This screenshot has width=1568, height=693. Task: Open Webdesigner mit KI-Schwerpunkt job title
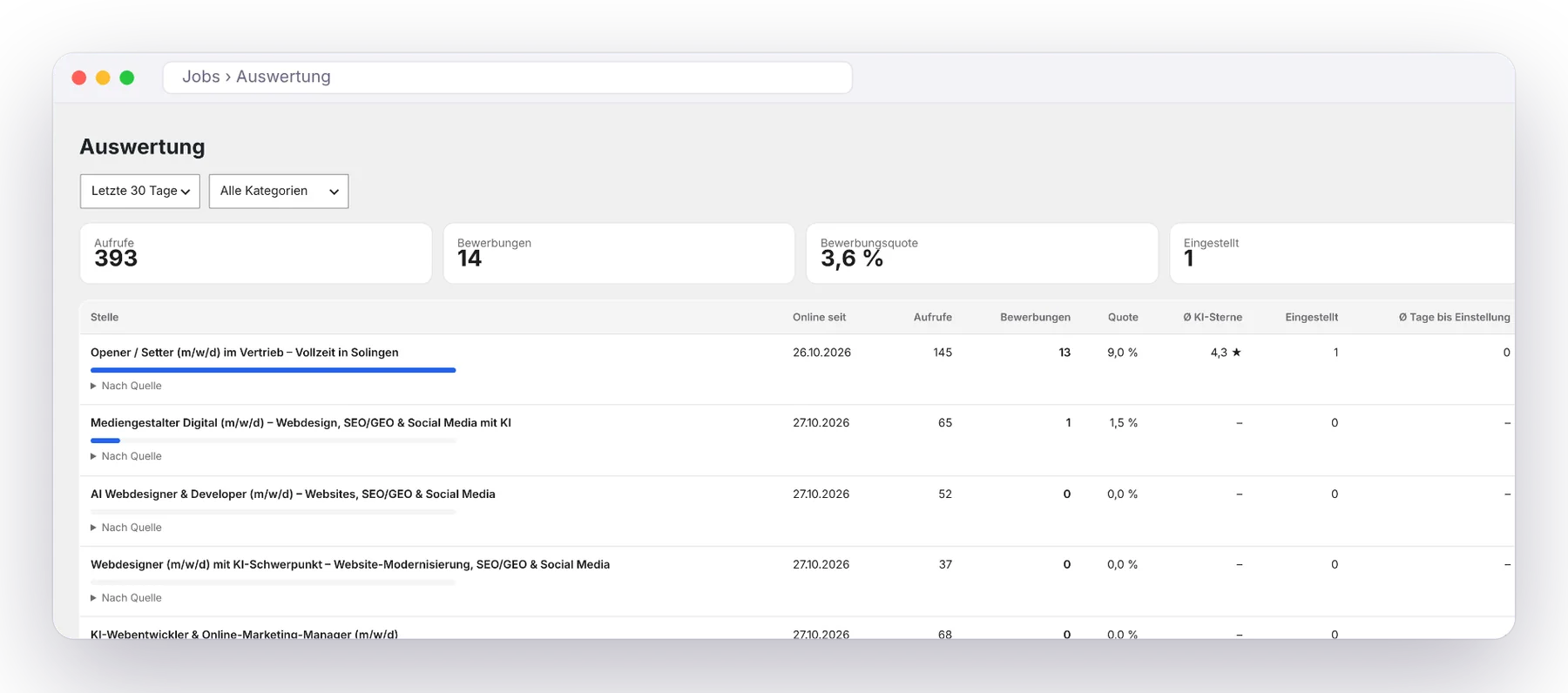click(350, 565)
